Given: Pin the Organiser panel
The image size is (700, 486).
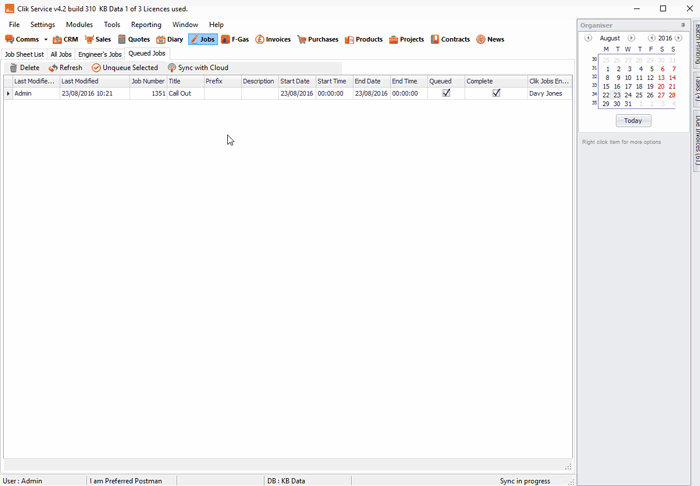Looking at the screenshot, I should [683, 25].
